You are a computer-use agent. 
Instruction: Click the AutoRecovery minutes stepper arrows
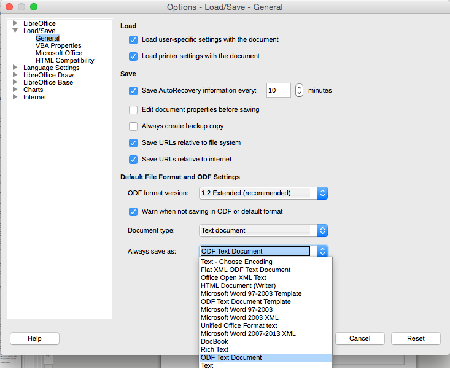299,90
